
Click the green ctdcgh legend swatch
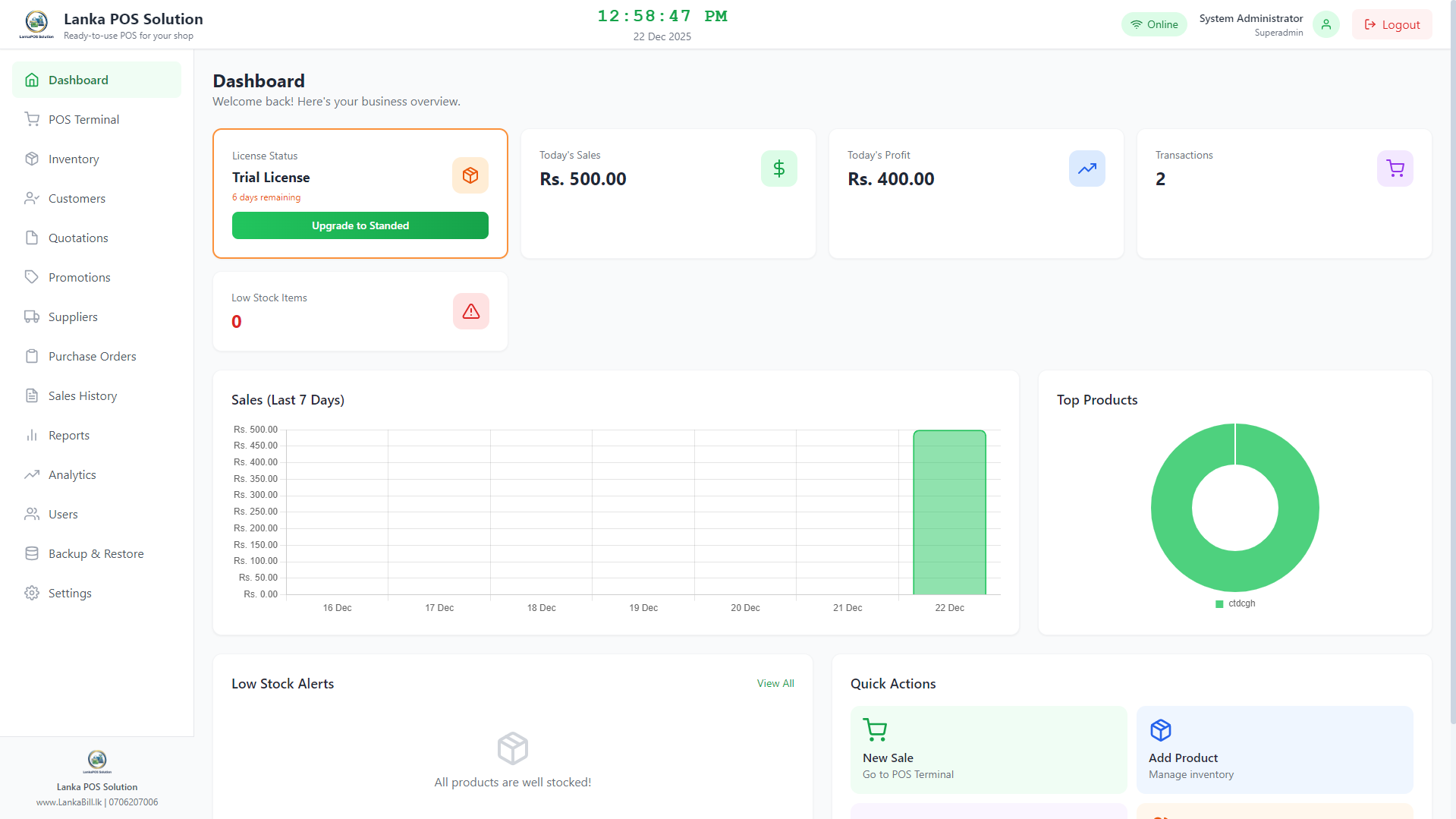click(x=1219, y=603)
